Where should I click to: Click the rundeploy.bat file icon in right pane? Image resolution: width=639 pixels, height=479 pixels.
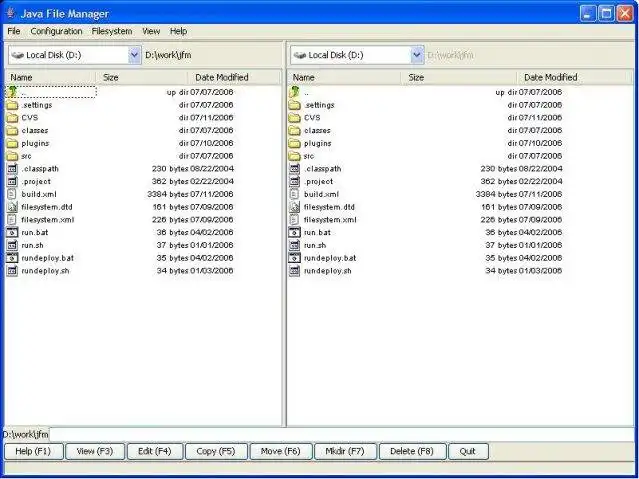click(x=295, y=258)
